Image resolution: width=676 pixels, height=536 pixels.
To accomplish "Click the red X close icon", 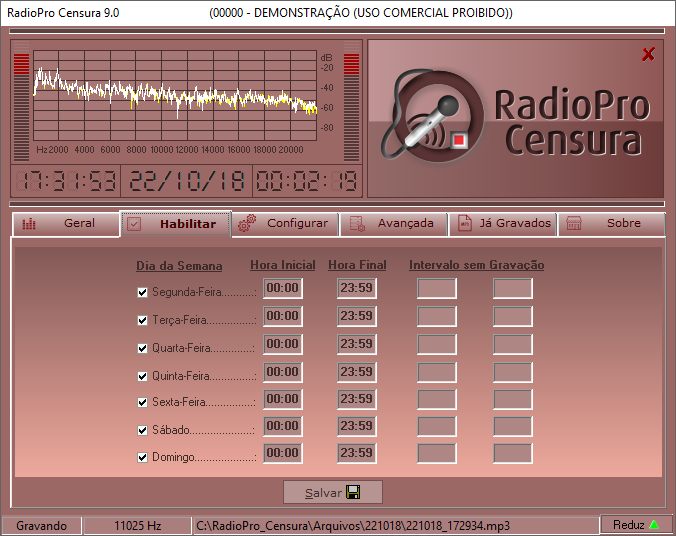I will click(648, 54).
